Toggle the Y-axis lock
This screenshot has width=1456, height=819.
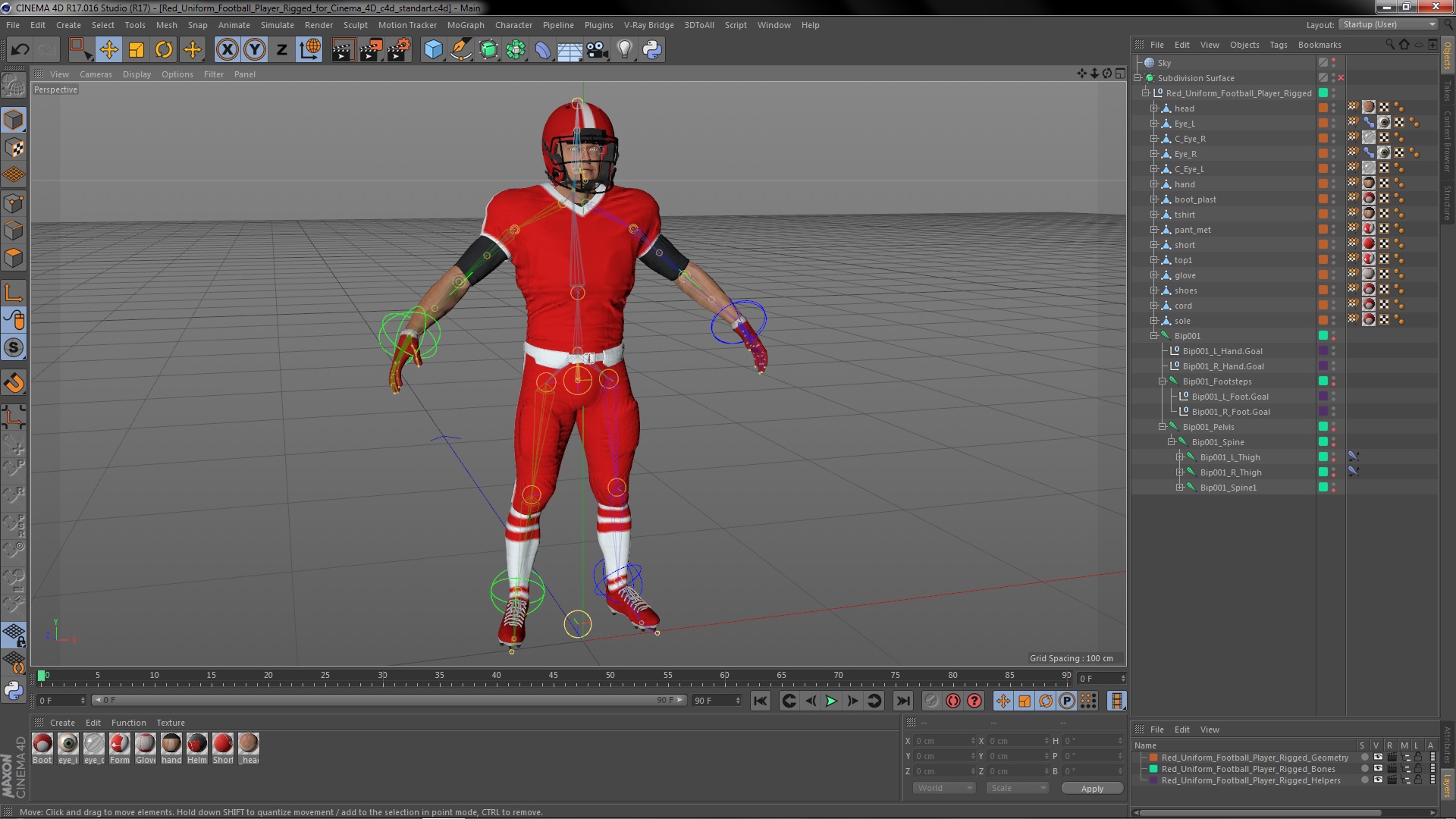[x=255, y=50]
